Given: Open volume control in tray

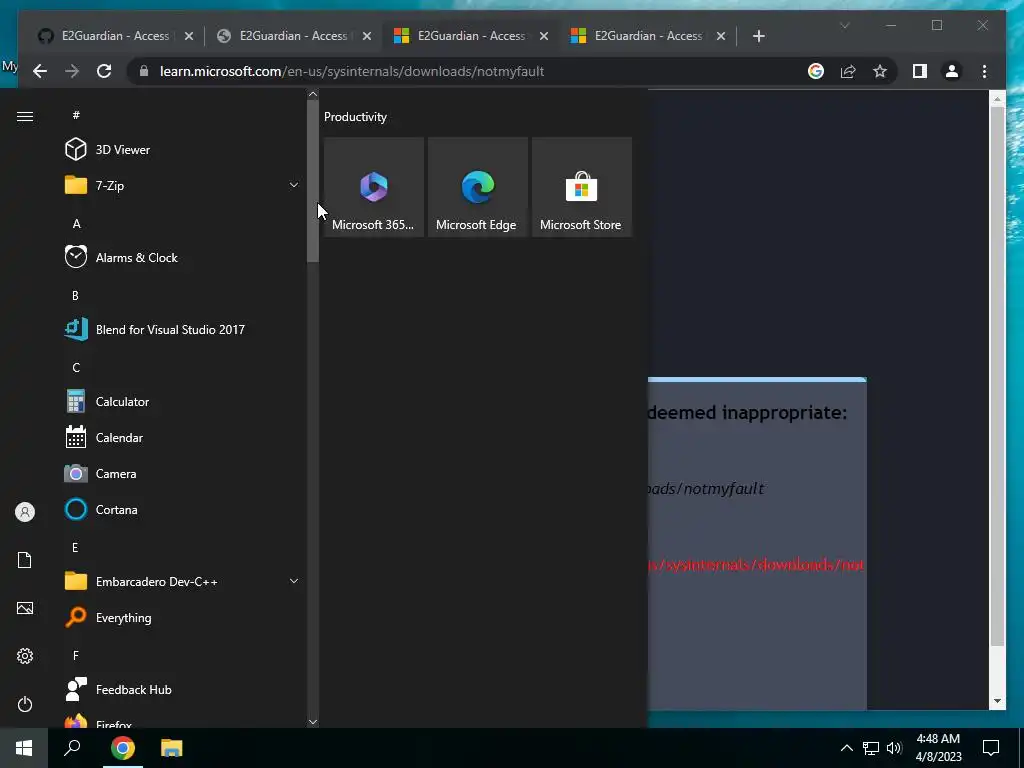Looking at the screenshot, I should click(894, 748).
